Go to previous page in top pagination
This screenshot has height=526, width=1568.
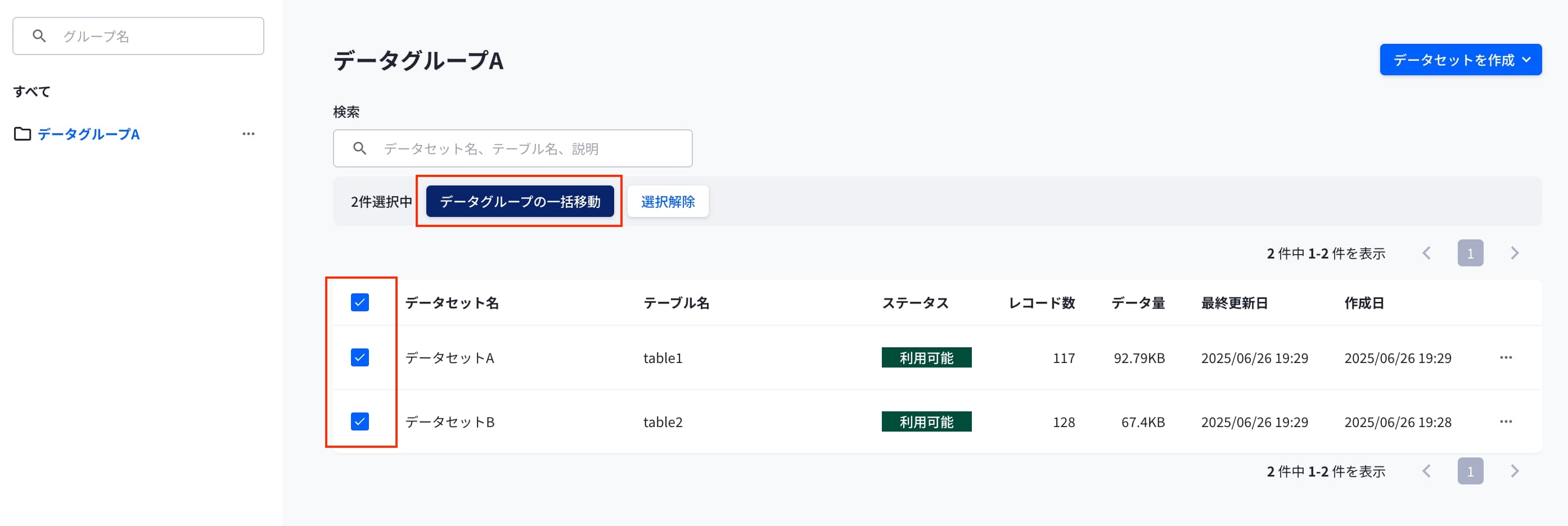pos(1426,253)
